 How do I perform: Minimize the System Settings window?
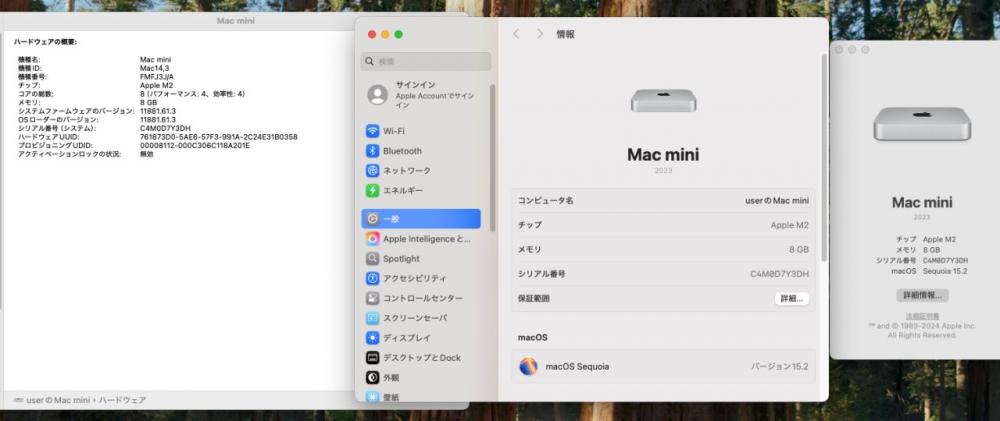385,34
